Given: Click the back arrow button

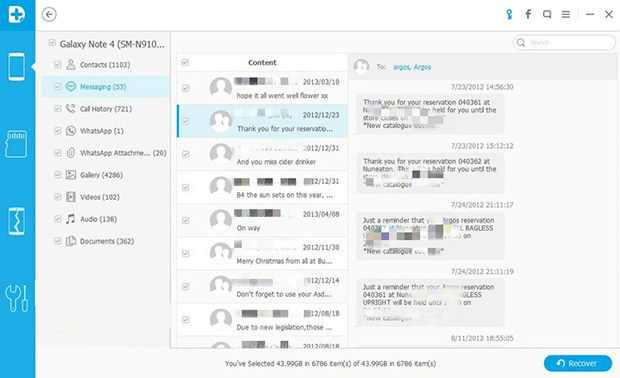Looking at the screenshot, I should 49,15.
